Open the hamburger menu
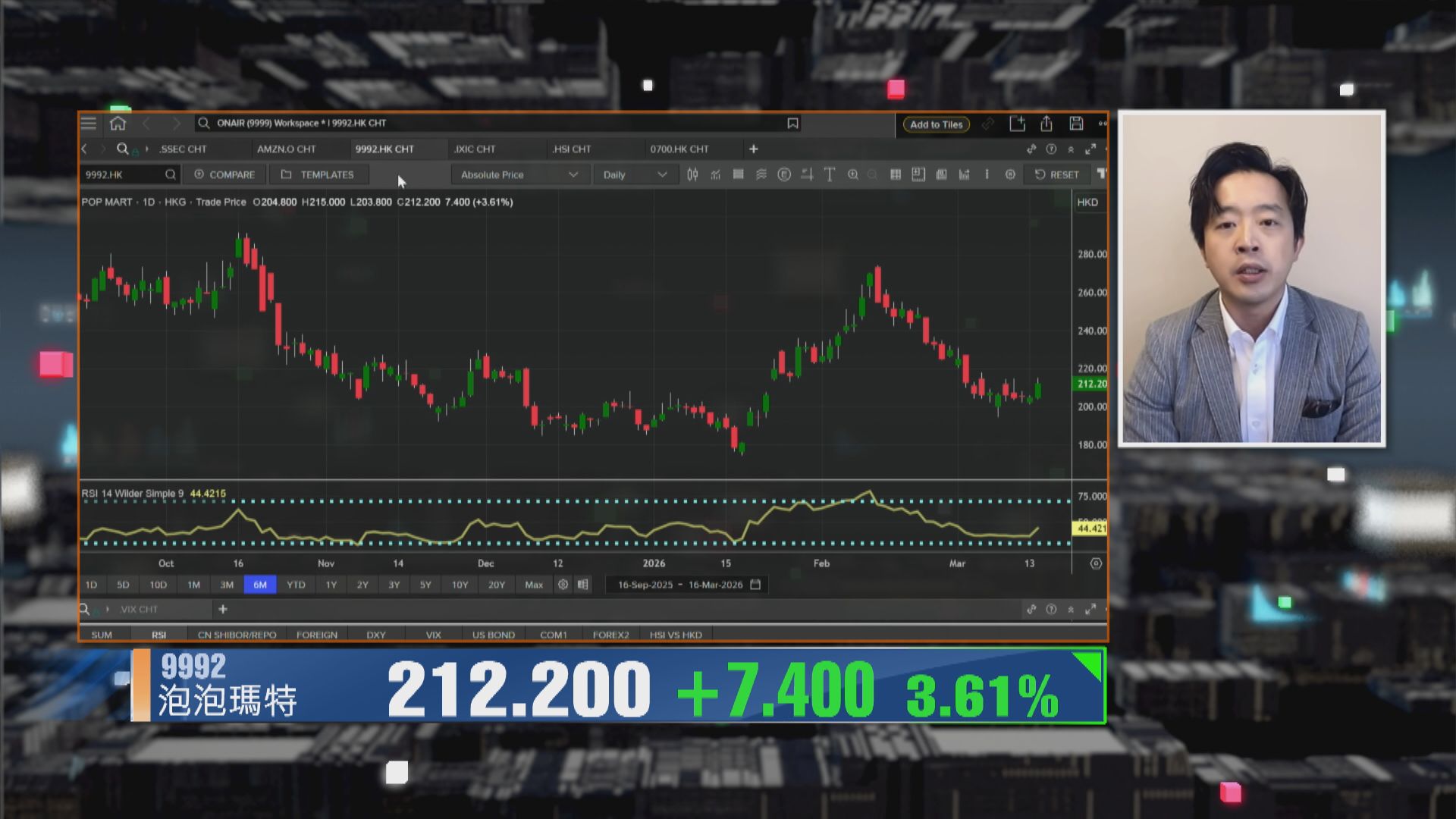Image resolution: width=1456 pixels, height=819 pixels. 89,124
